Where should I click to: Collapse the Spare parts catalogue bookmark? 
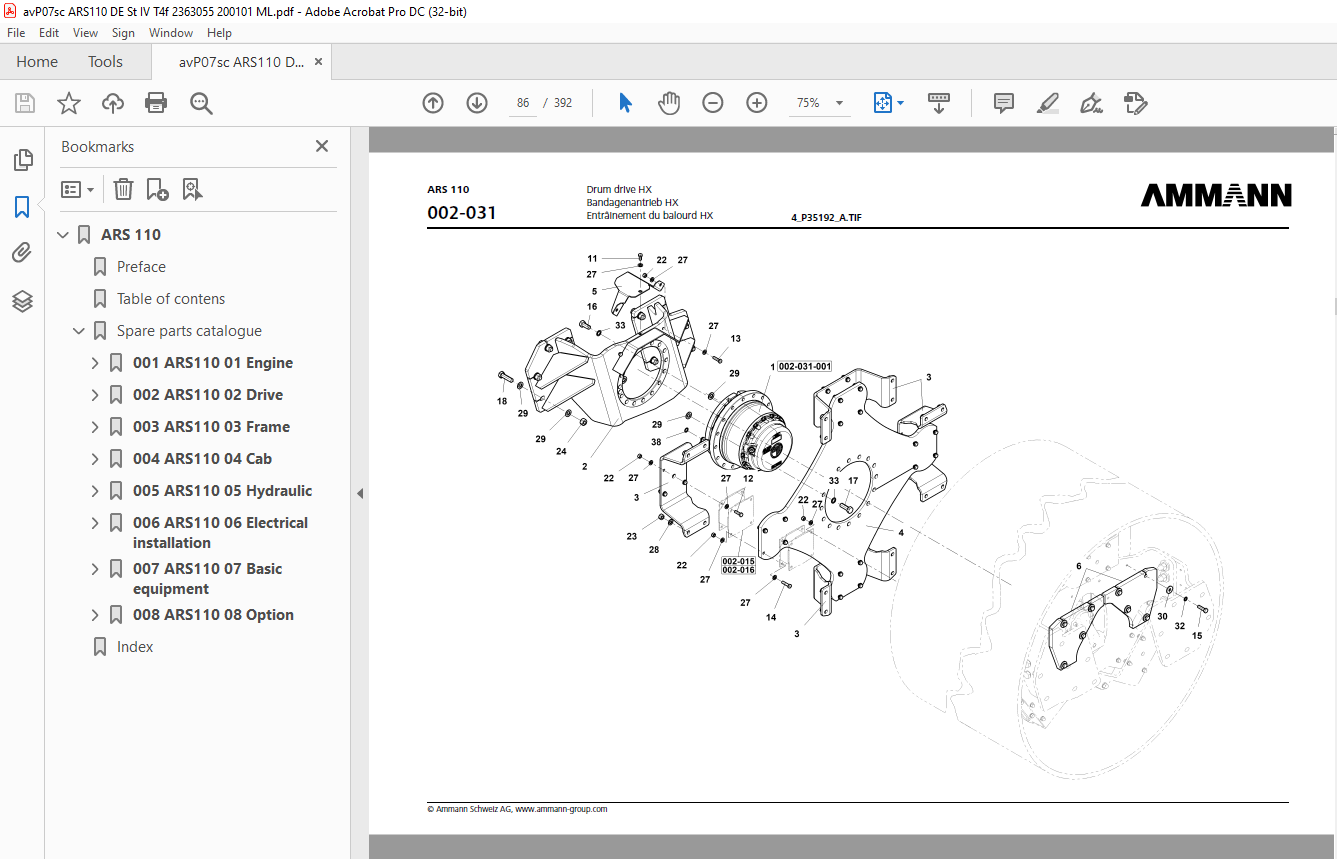pos(79,331)
